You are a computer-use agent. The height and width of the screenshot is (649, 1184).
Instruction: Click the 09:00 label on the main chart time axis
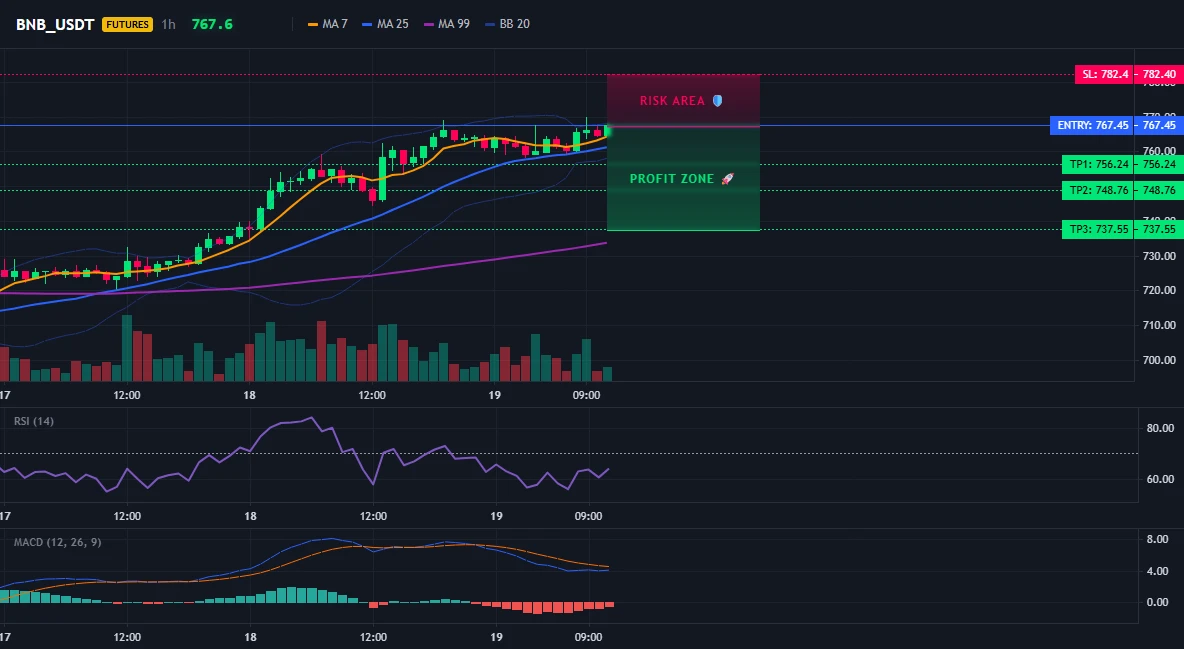point(587,395)
